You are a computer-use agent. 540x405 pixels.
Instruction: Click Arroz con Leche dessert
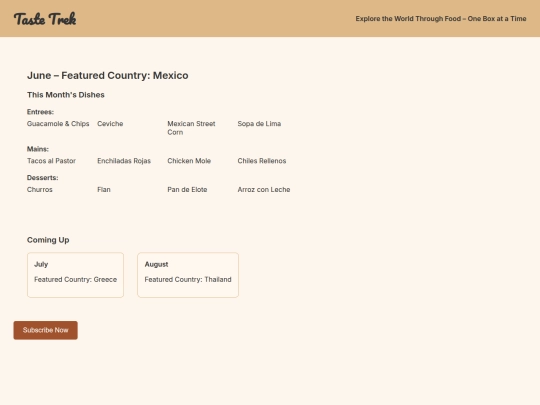click(264, 189)
